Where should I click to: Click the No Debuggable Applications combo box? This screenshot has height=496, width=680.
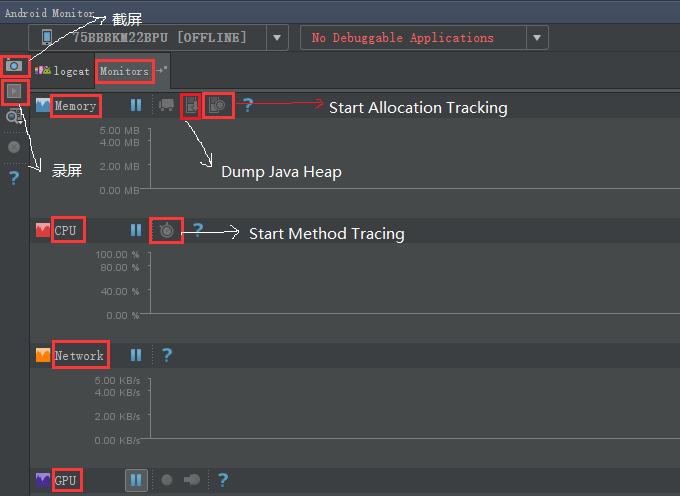(424, 38)
